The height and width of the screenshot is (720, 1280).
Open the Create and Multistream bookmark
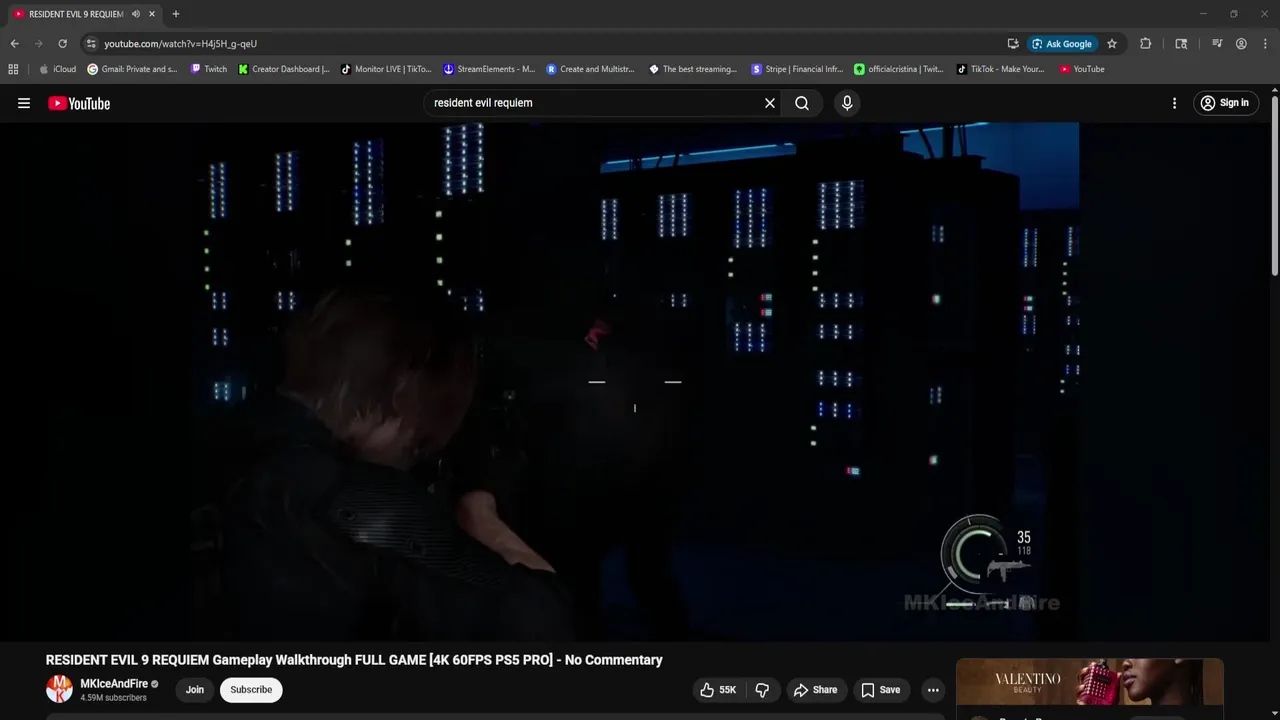(591, 69)
